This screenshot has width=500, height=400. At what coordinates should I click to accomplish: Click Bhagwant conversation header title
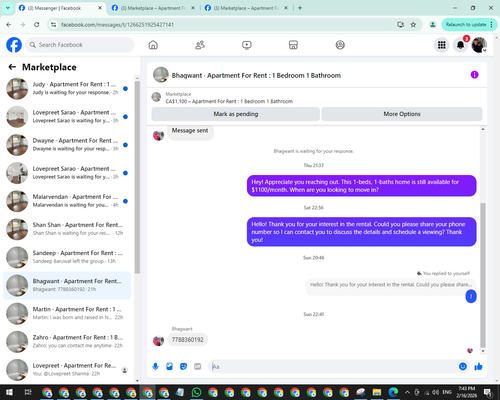256,75
